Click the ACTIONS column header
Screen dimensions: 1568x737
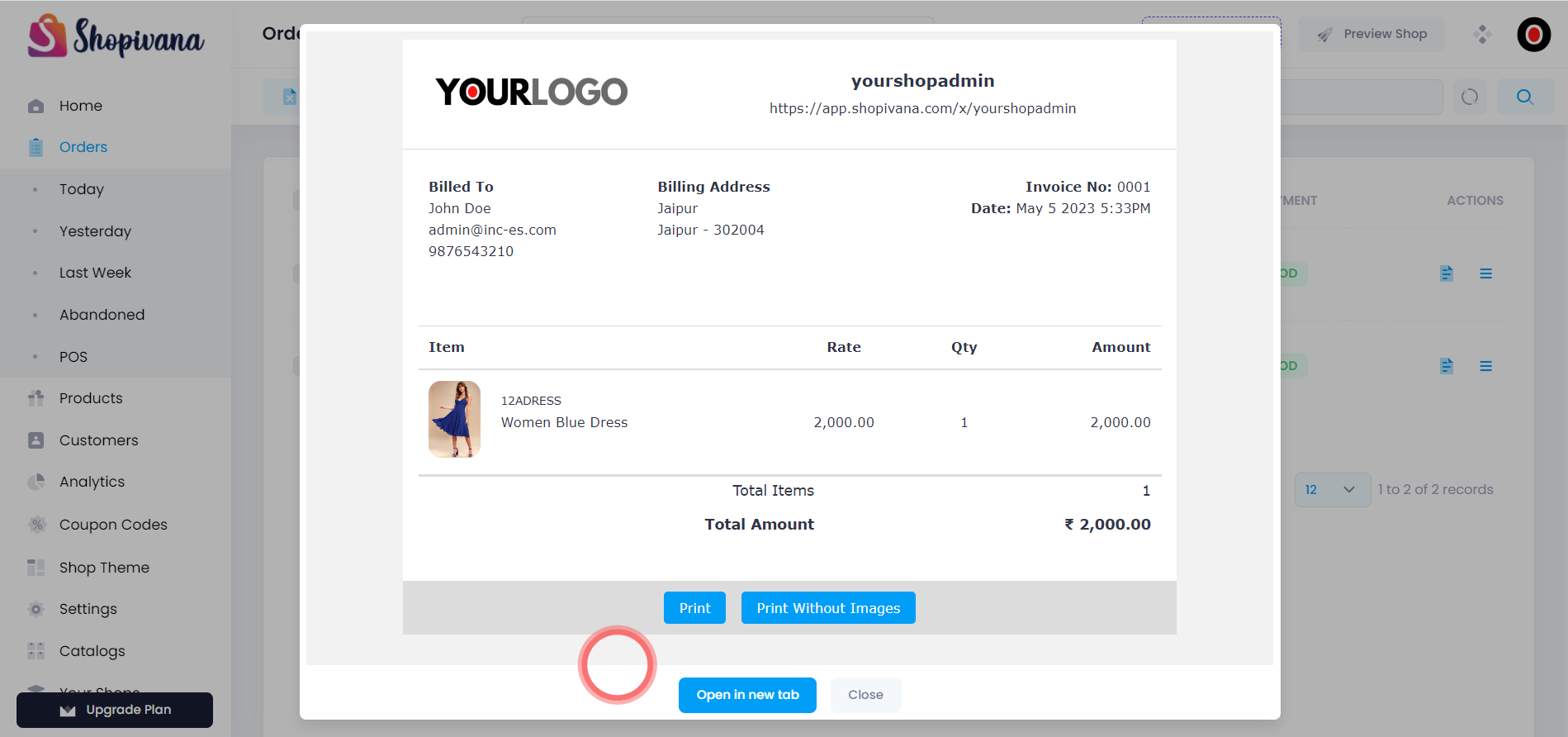point(1475,201)
